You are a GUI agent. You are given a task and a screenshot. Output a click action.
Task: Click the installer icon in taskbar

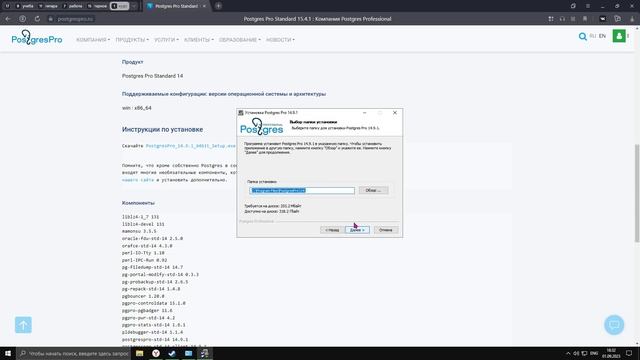pyautogui.click(x=204, y=353)
